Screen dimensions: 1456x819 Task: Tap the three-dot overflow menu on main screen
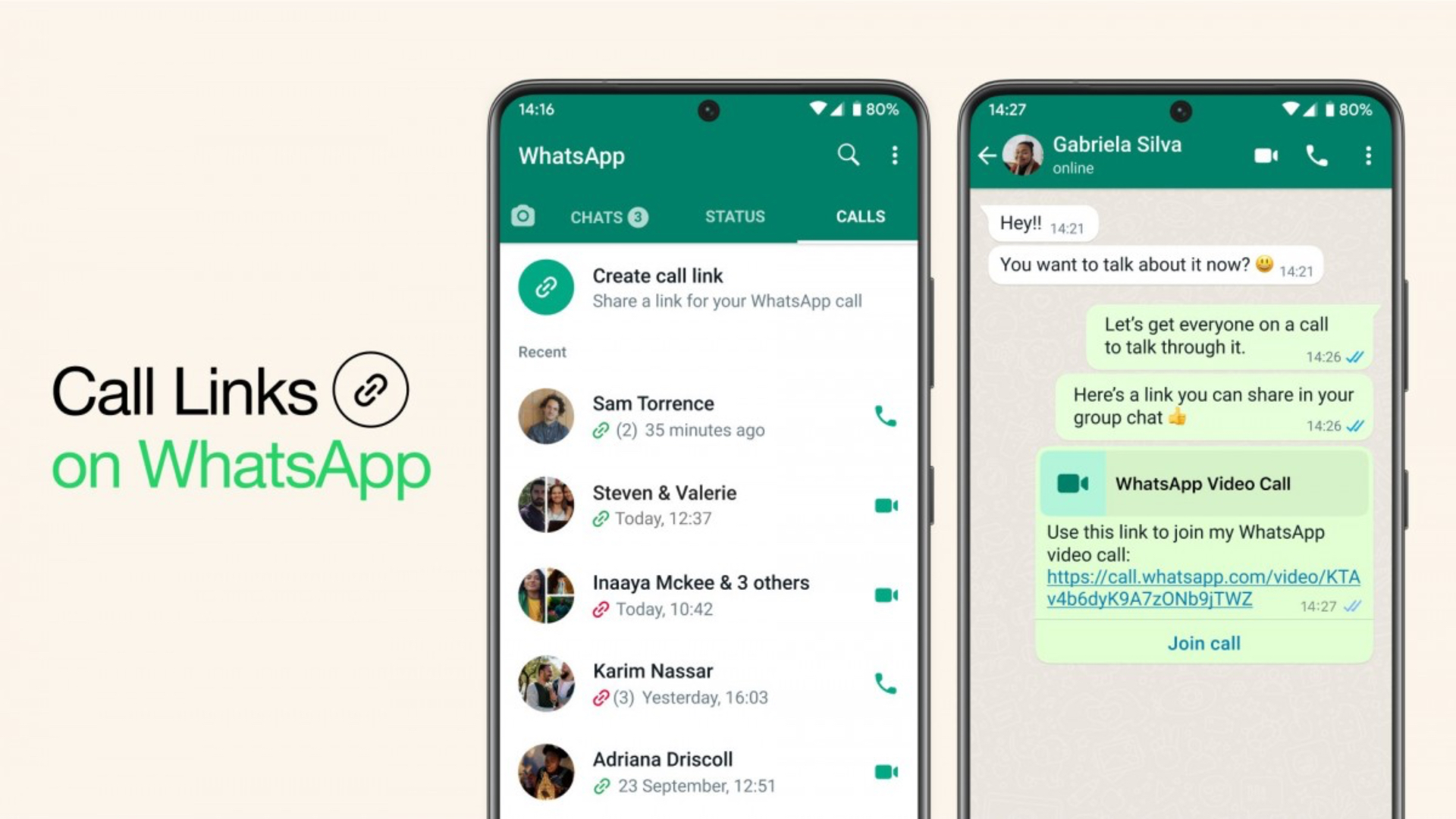pyautogui.click(x=895, y=155)
